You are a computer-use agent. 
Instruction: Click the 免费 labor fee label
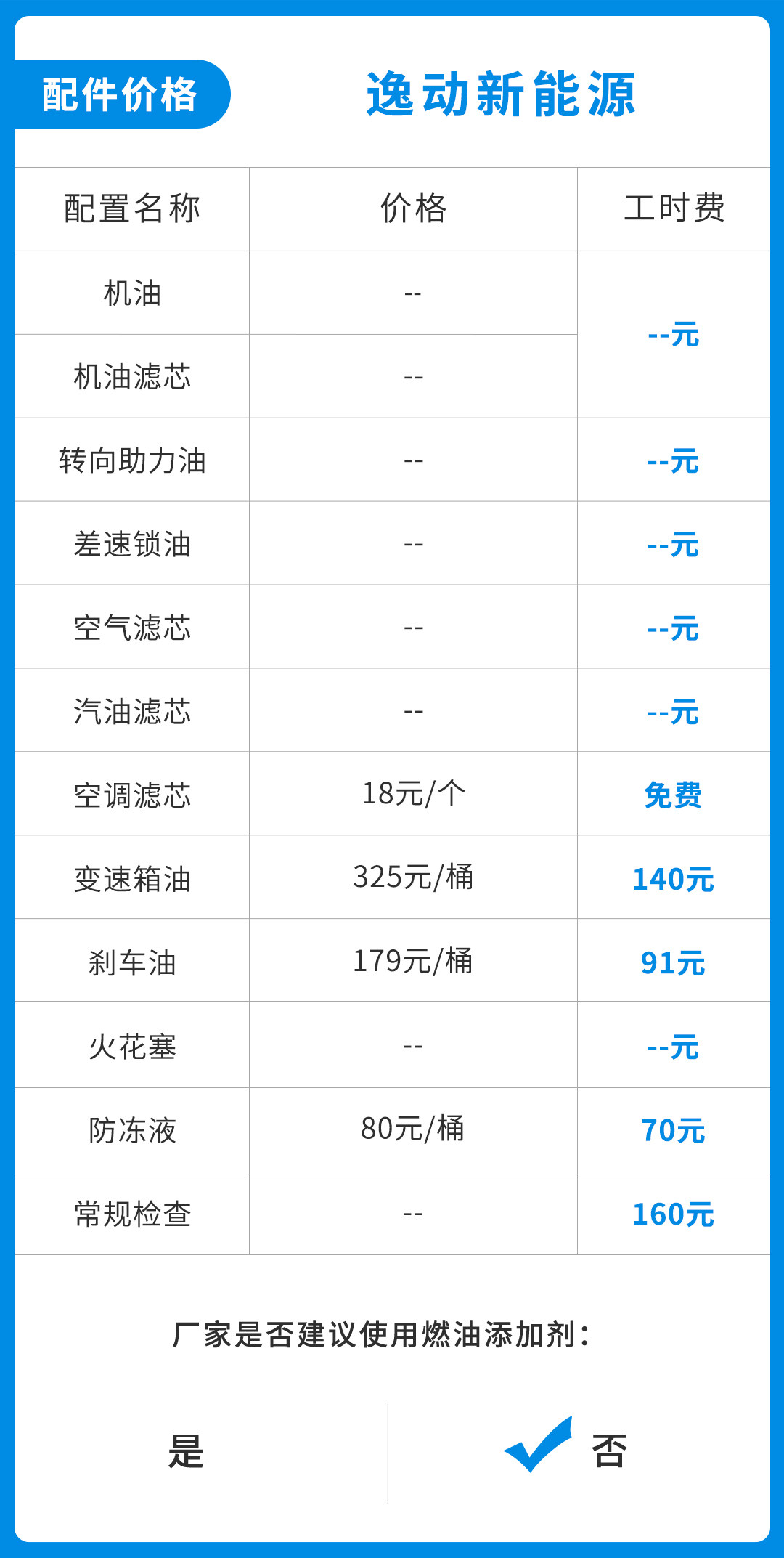[673, 795]
